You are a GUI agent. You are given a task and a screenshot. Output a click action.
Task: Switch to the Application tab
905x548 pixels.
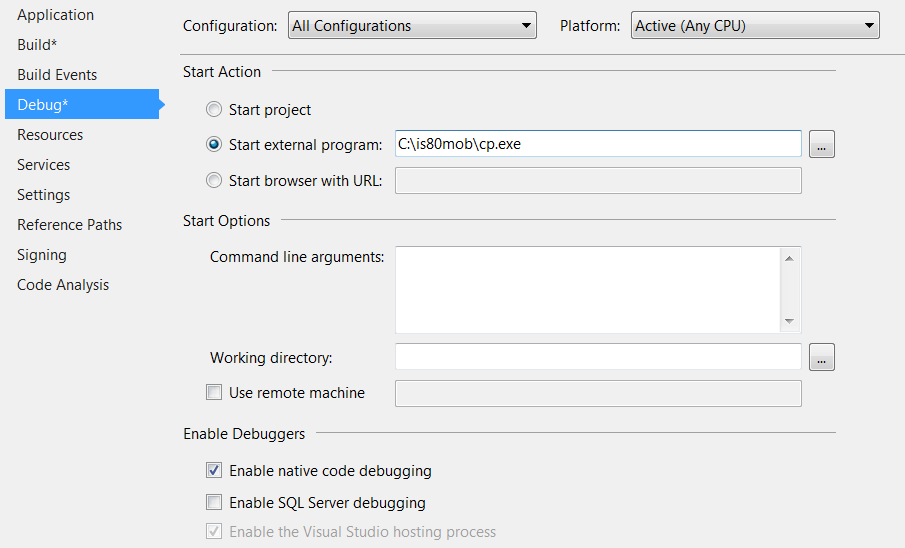tap(55, 15)
